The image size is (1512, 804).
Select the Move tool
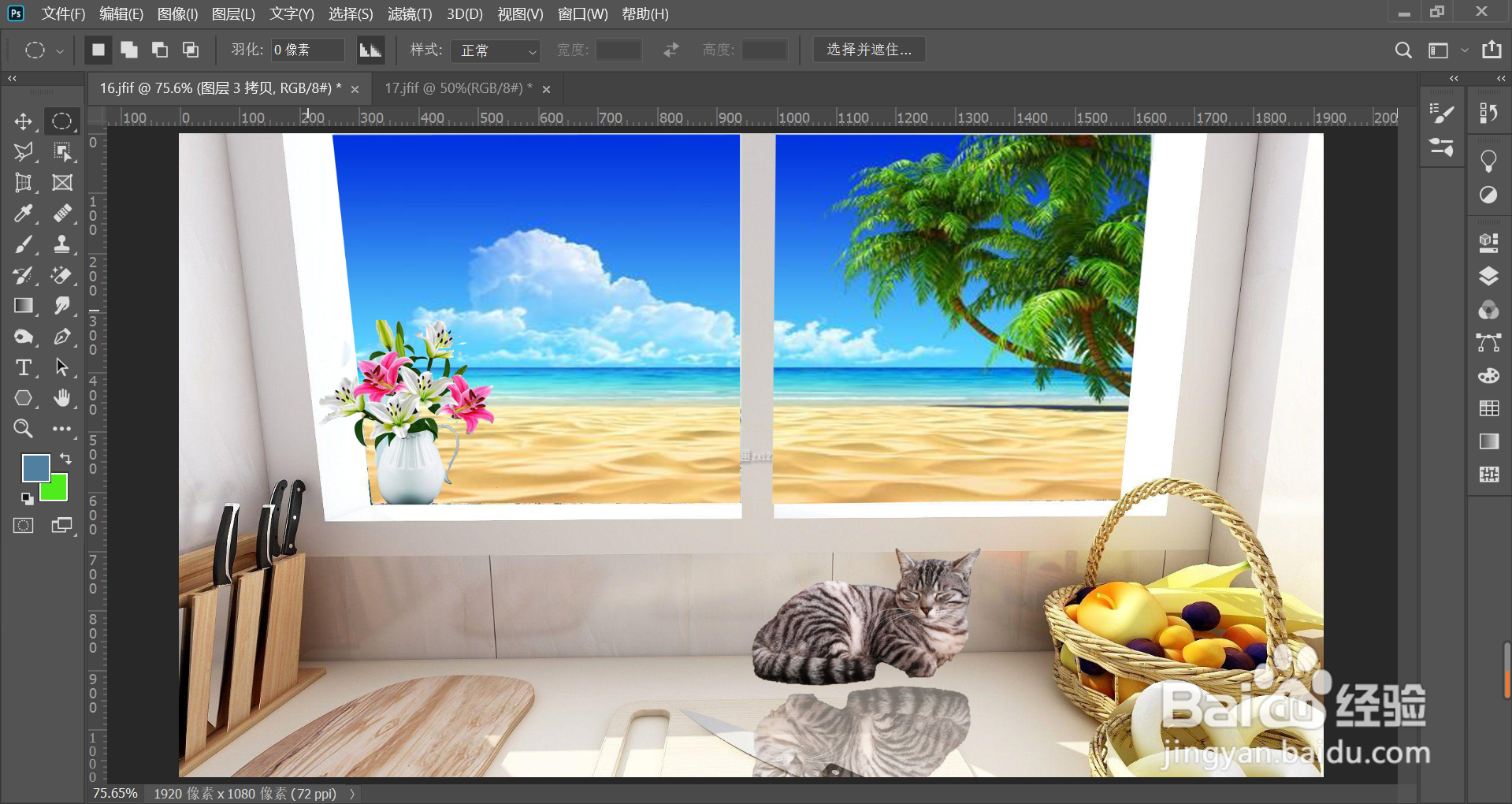point(24,121)
